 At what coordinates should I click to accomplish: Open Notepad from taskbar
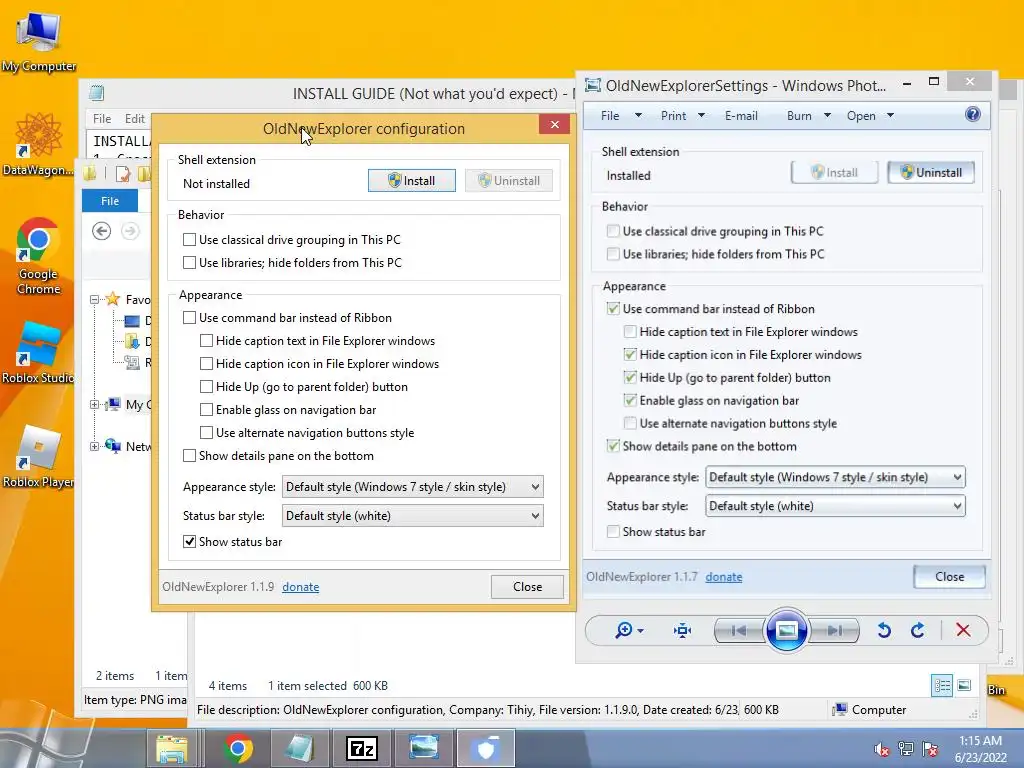click(x=300, y=748)
